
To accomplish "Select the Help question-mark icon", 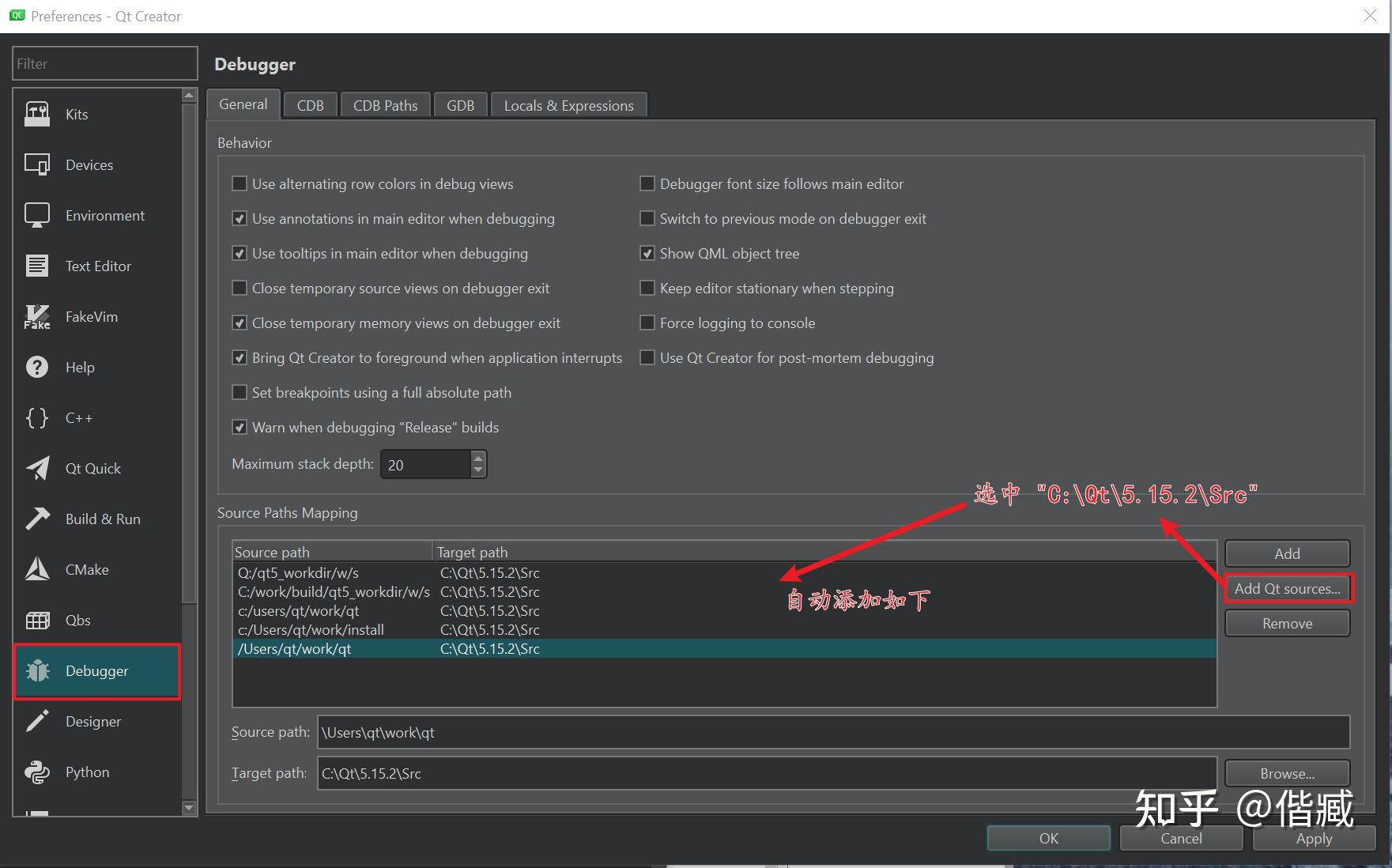I will 37,368.
